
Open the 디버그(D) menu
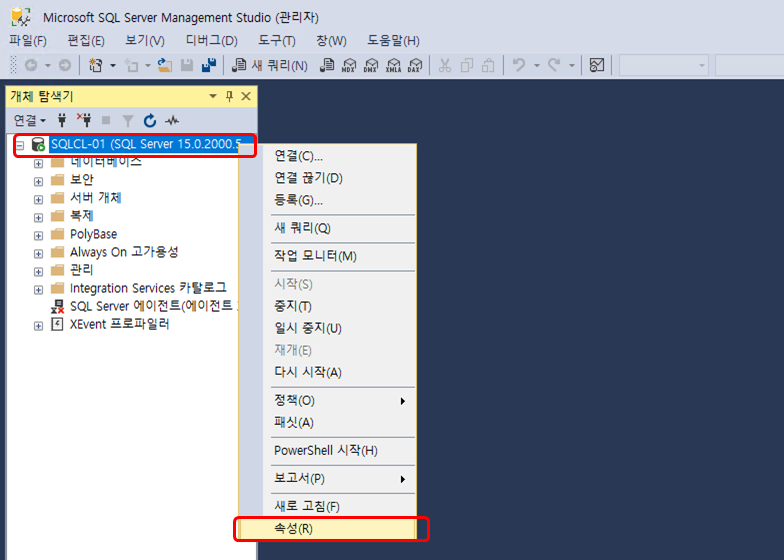[212, 40]
